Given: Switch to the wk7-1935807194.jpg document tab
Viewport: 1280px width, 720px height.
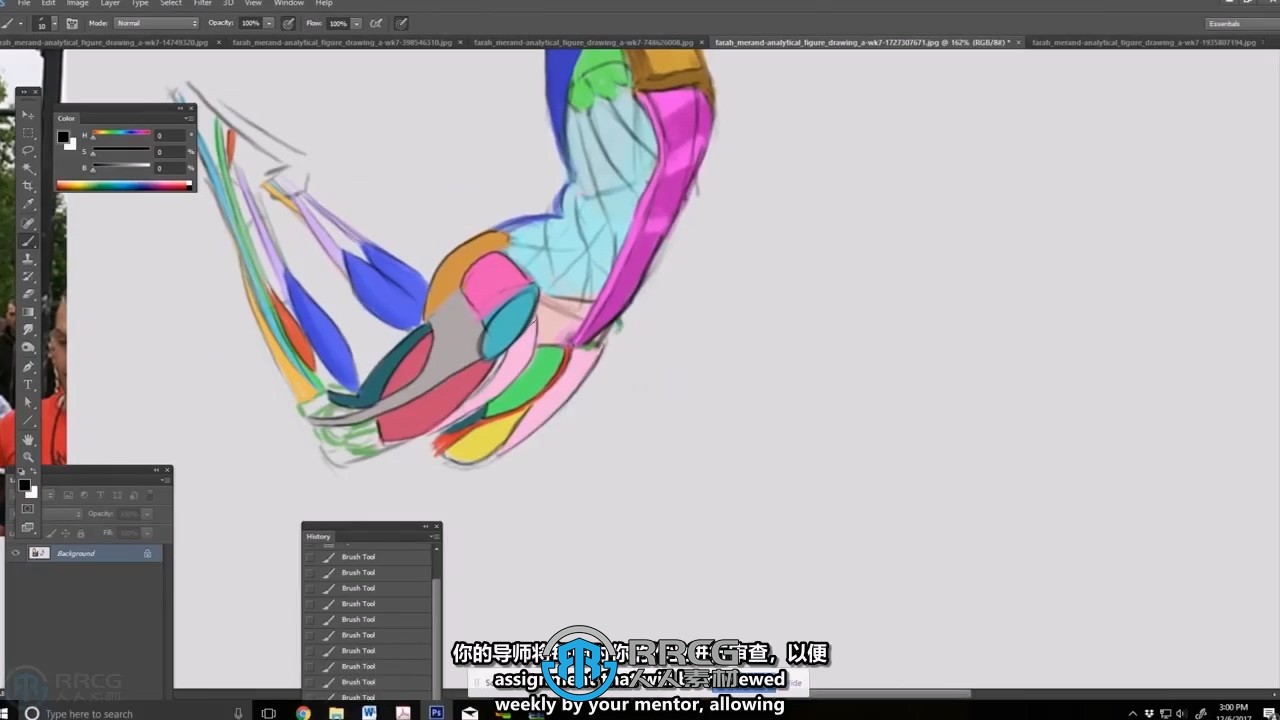Looking at the screenshot, I should tap(1143, 43).
